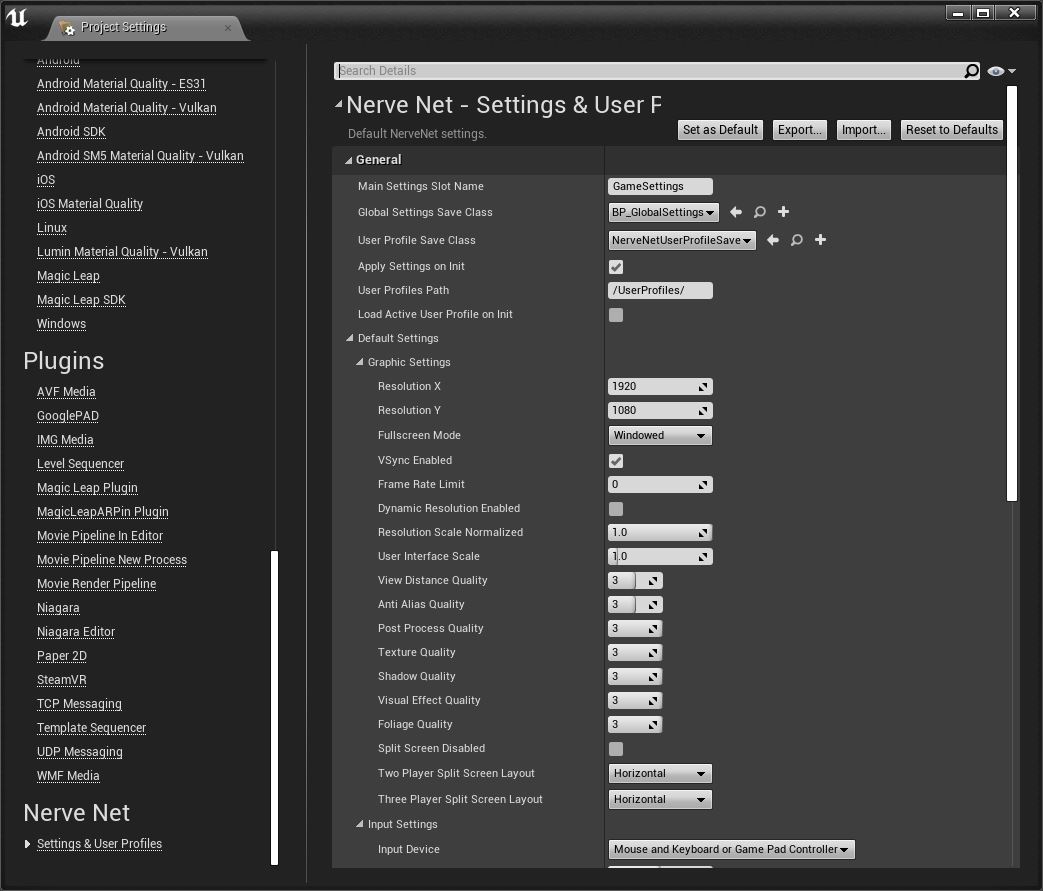This screenshot has width=1043, height=891.
Task: Open Fullscreen Mode Windowed dropdown
Action: click(x=660, y=435)
